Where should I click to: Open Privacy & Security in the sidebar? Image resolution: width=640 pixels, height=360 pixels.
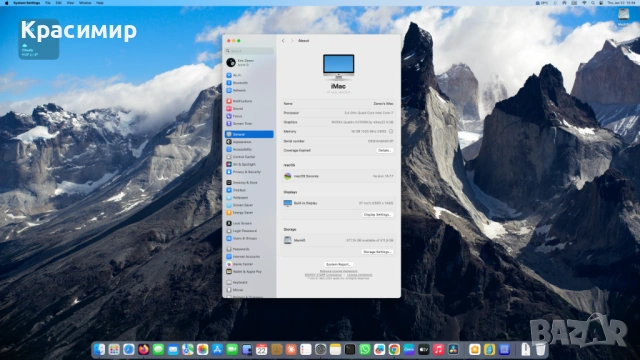click(249, 172)
